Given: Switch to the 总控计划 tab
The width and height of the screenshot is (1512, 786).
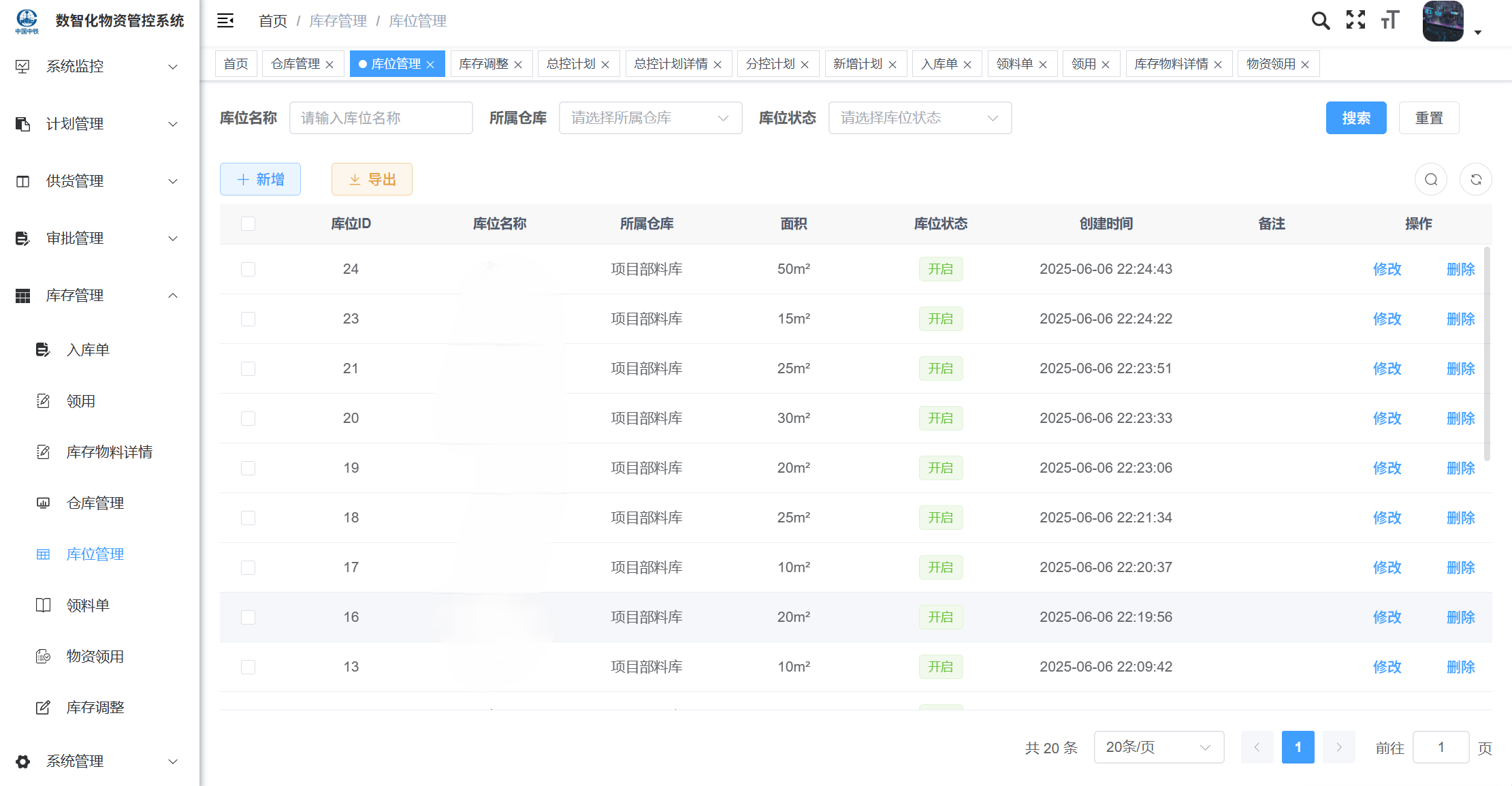Looking at the screenshot, I should 570,64.
